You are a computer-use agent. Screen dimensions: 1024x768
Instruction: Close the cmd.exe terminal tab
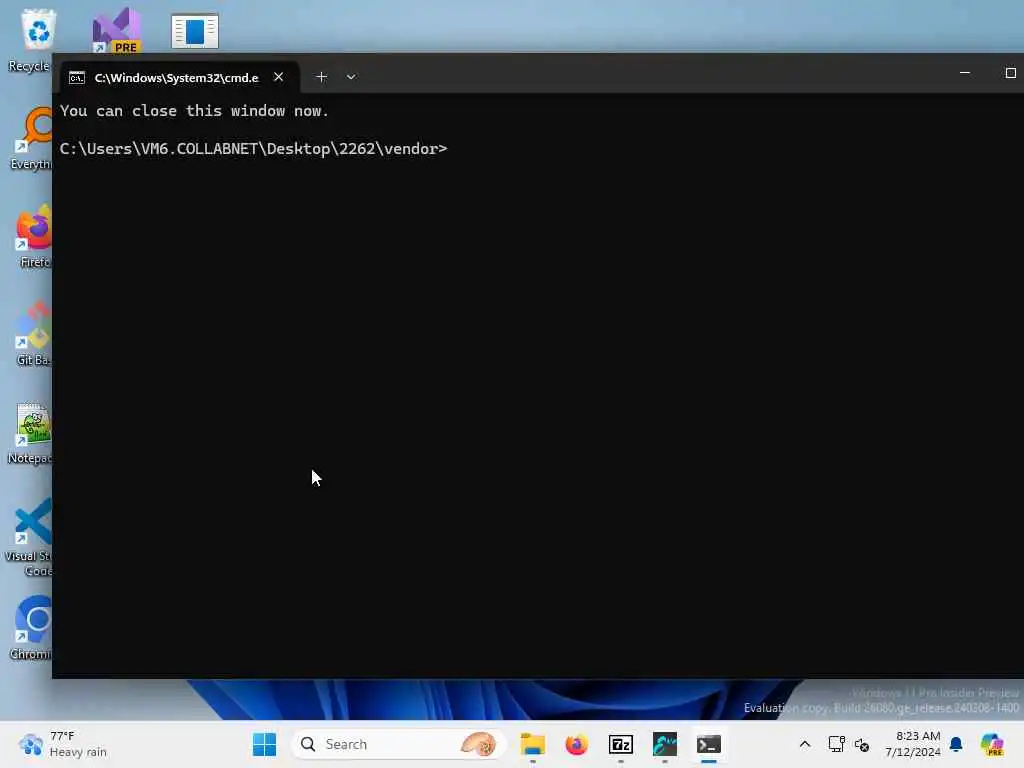coord(279,77)
